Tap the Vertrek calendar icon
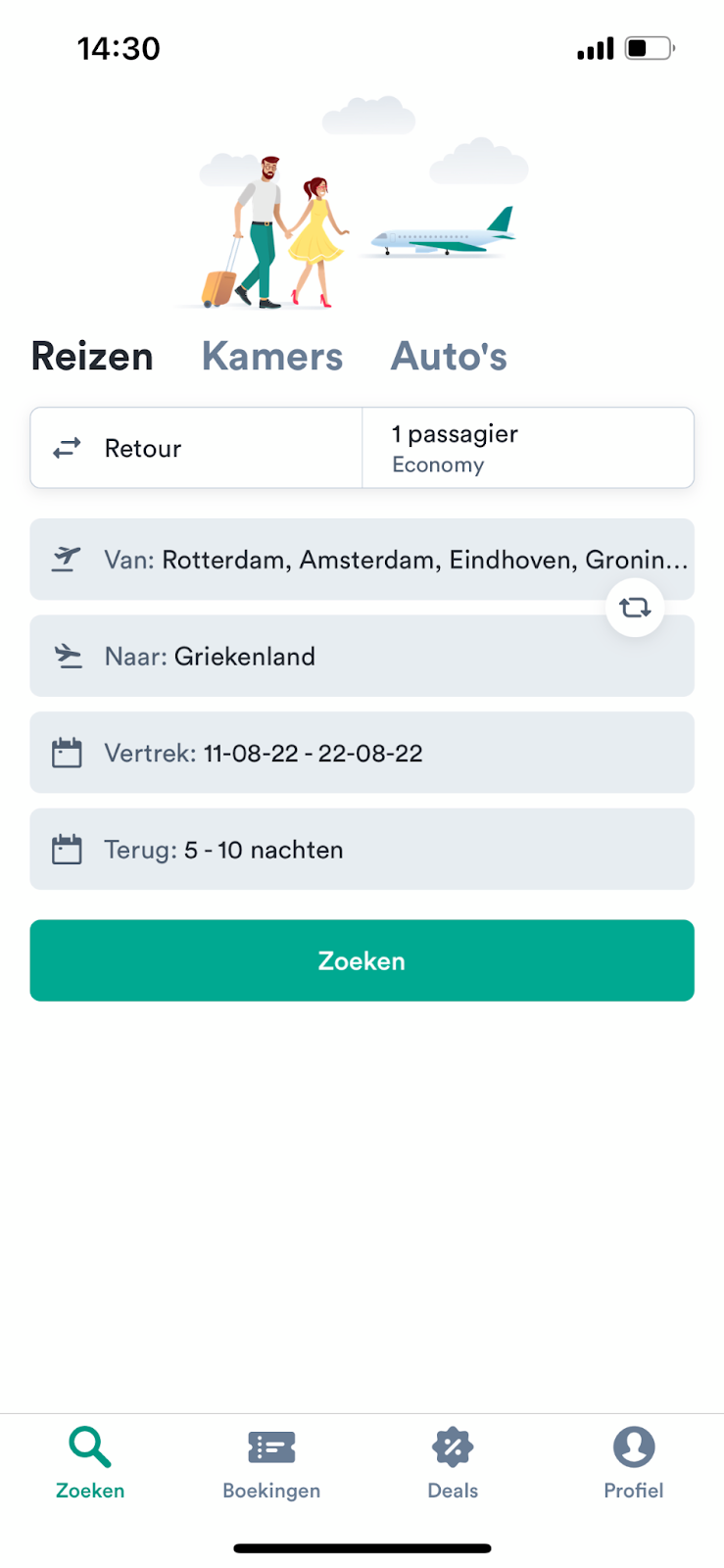Viewport: 724px width, 1568px height. [x=67, y=753]
